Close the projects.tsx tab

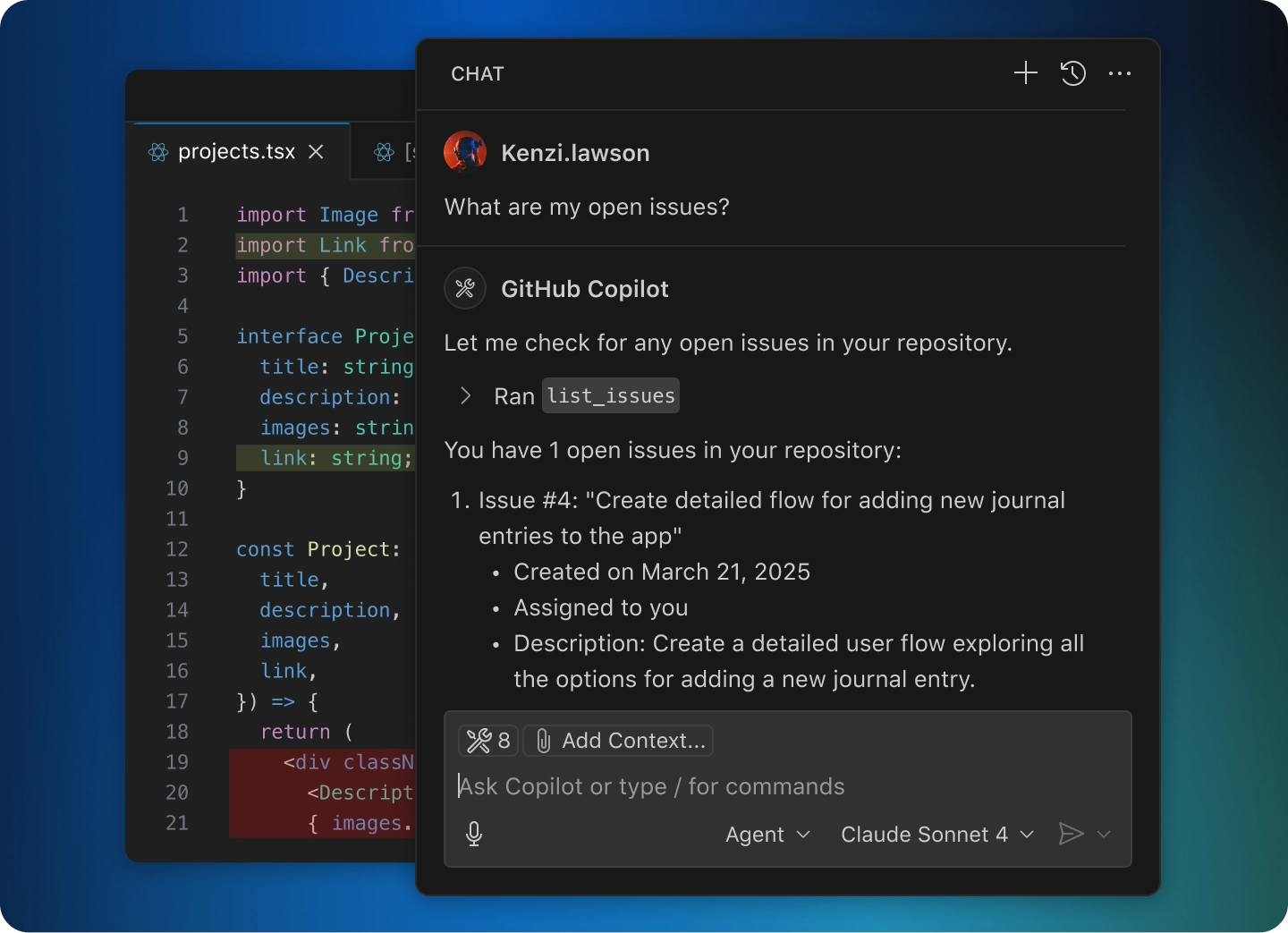[318, 152]
